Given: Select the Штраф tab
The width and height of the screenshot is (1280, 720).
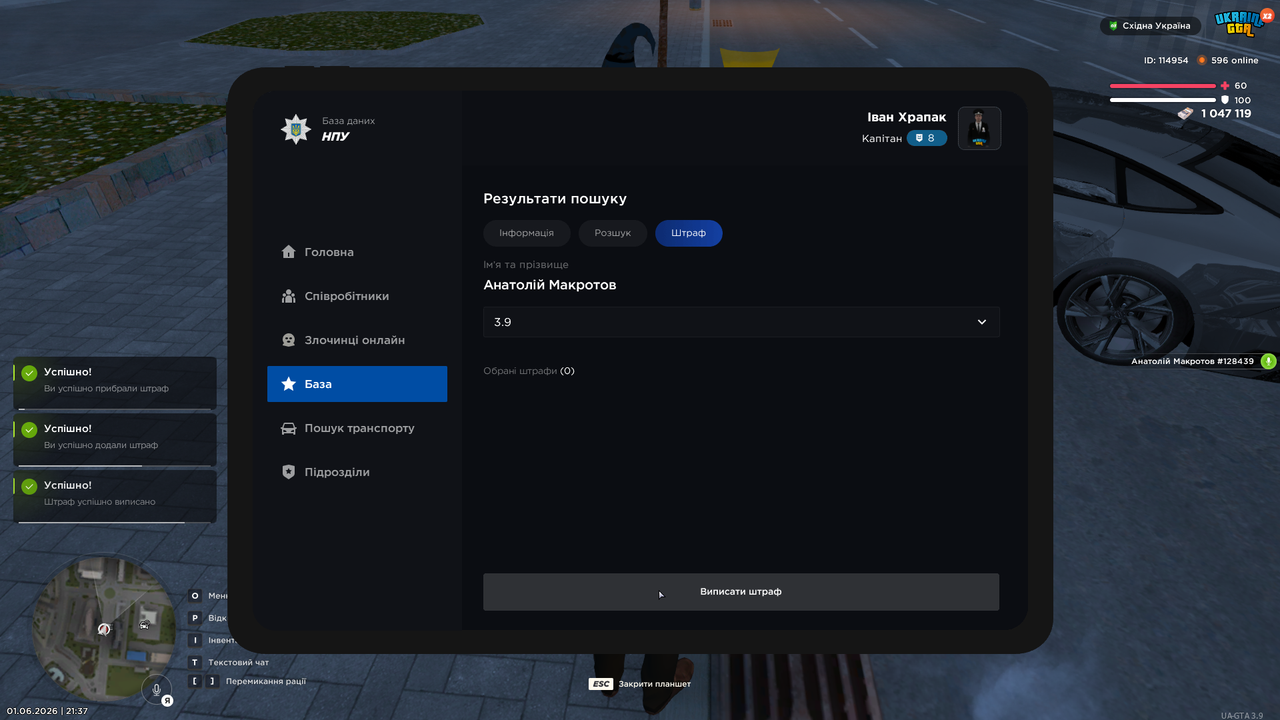Looking at the screenshot, I should point(689,233).
